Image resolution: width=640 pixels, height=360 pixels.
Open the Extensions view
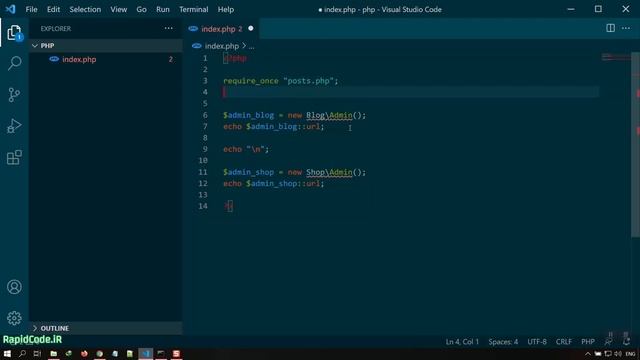point(14,157)
